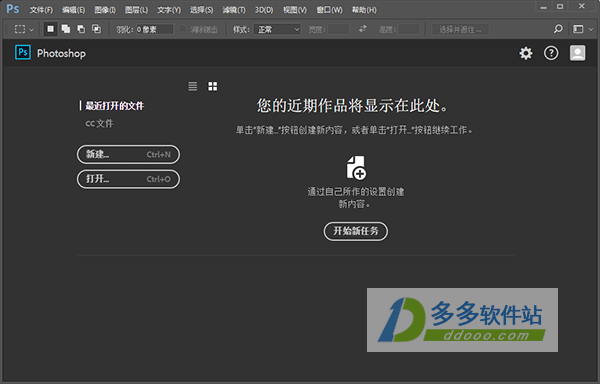Open the marquee tool preset picker arrow

coord(31,29)
